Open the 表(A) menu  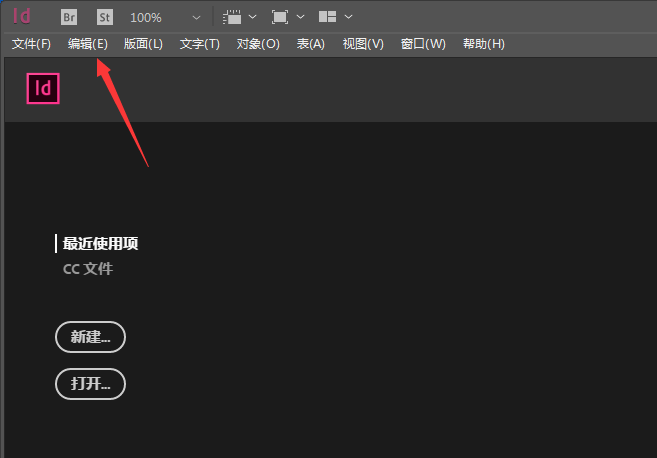click(x=310, y=44)
